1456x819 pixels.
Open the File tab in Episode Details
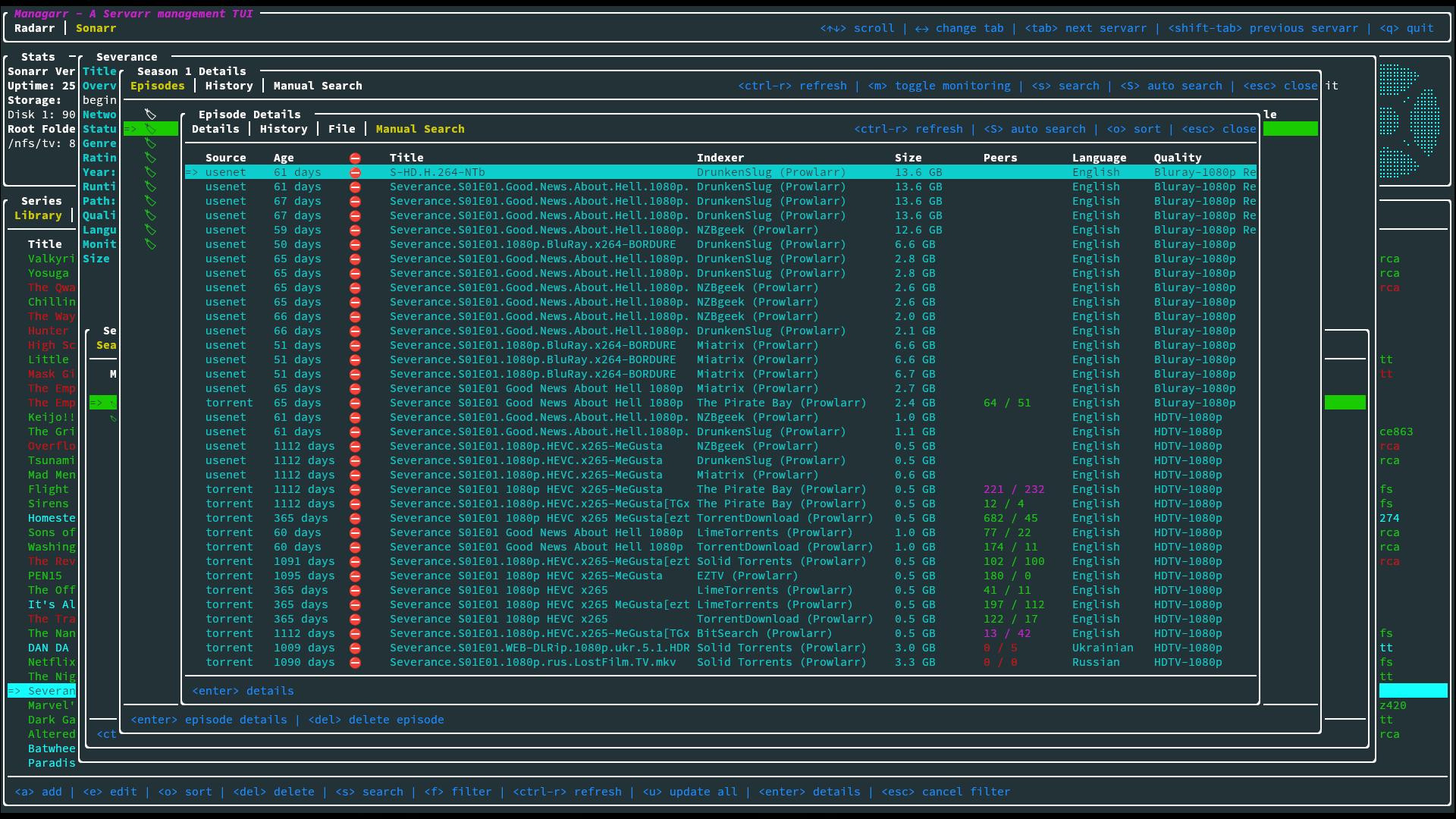341,130
